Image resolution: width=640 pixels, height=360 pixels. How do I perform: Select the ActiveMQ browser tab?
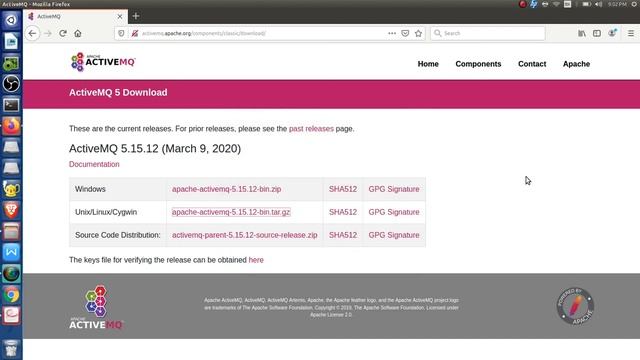click(x=76, y=16)
